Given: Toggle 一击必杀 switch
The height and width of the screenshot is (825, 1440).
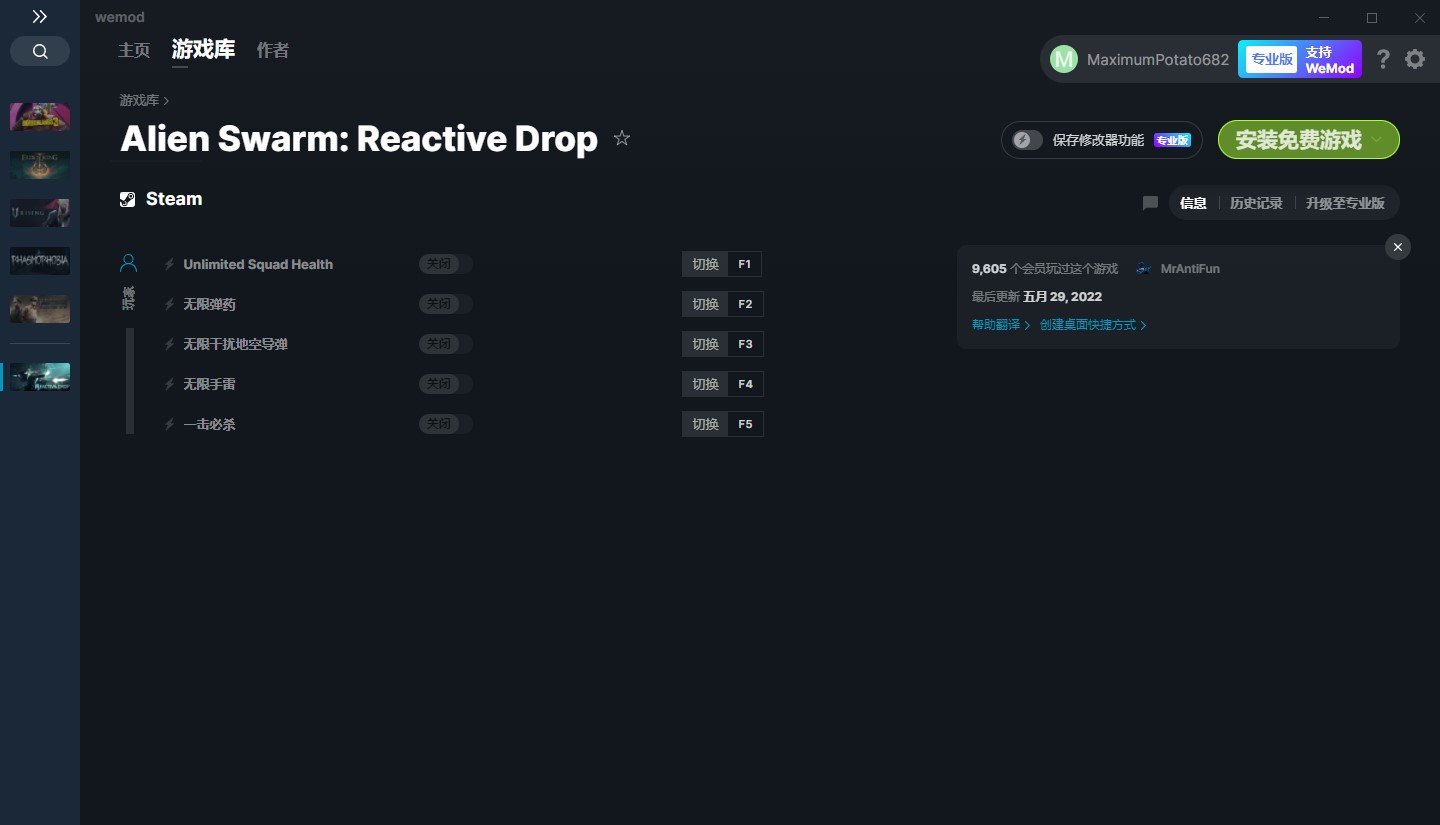Looking at the screenshot, I should click(x=445, y=424).
